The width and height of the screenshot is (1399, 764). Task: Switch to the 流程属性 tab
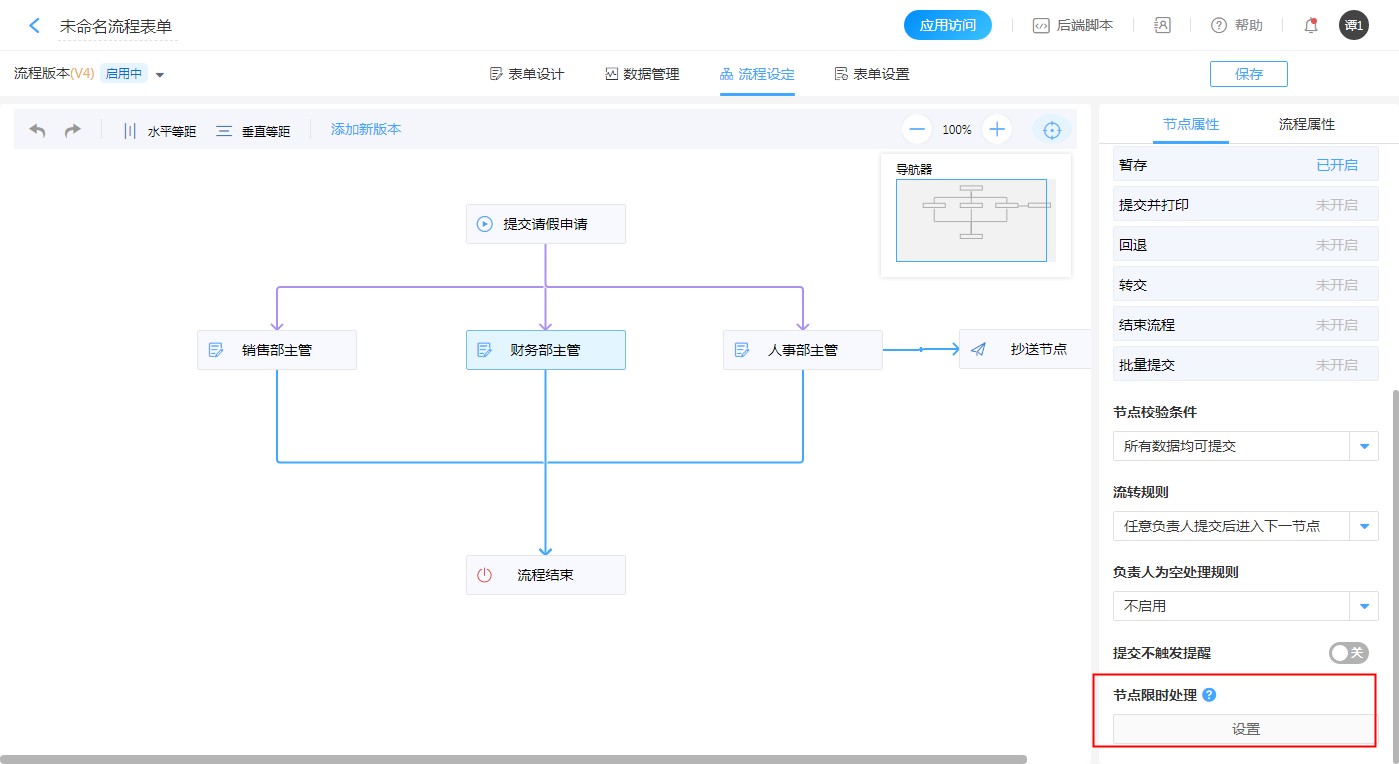[x=1306, y=125]
